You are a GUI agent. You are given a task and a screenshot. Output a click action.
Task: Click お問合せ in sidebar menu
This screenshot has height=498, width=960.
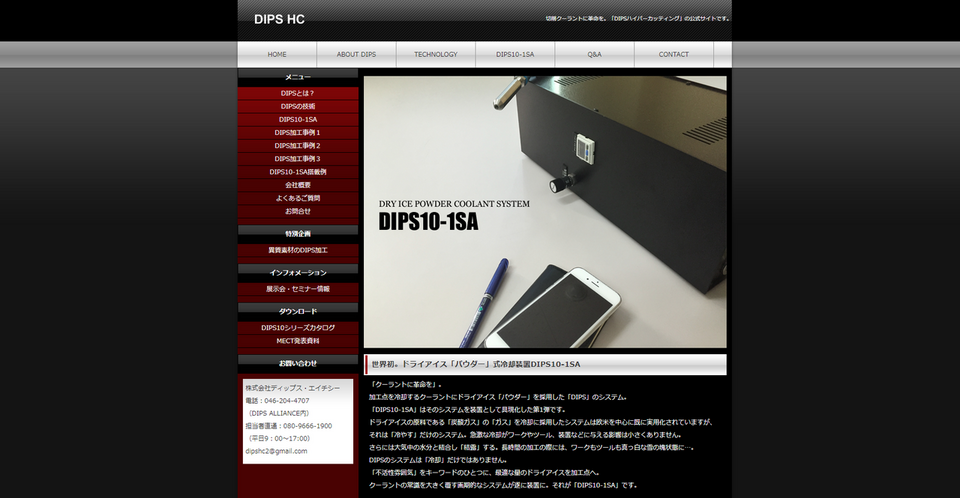pos(298,211)
